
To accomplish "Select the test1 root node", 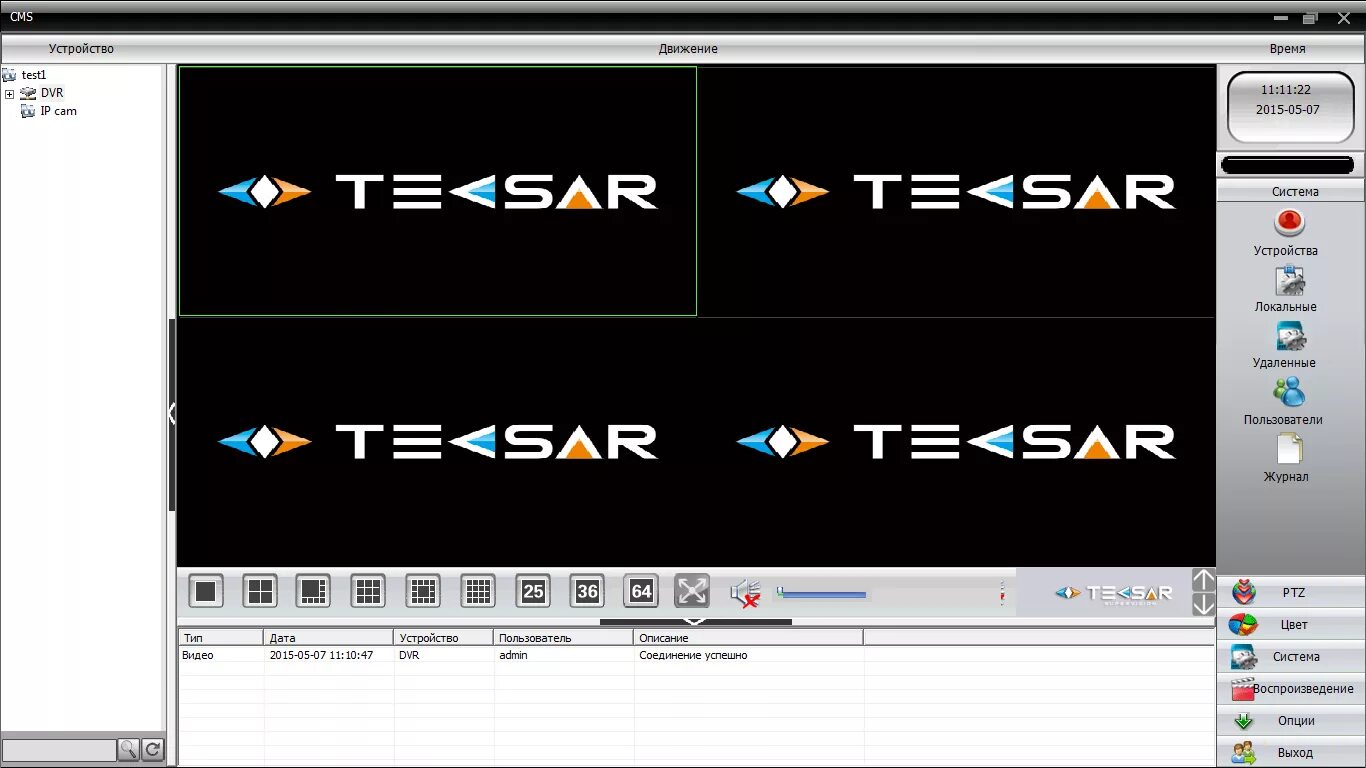I will point(34,75).
